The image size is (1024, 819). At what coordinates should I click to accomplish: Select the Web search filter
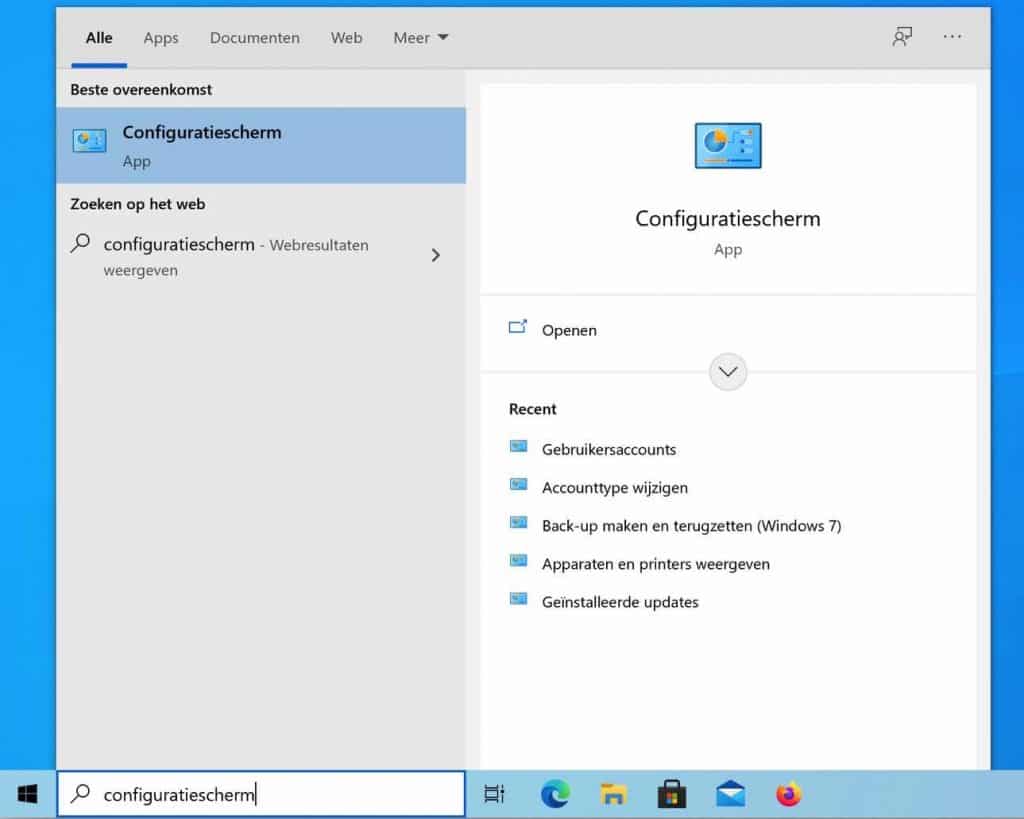point(346,38)
